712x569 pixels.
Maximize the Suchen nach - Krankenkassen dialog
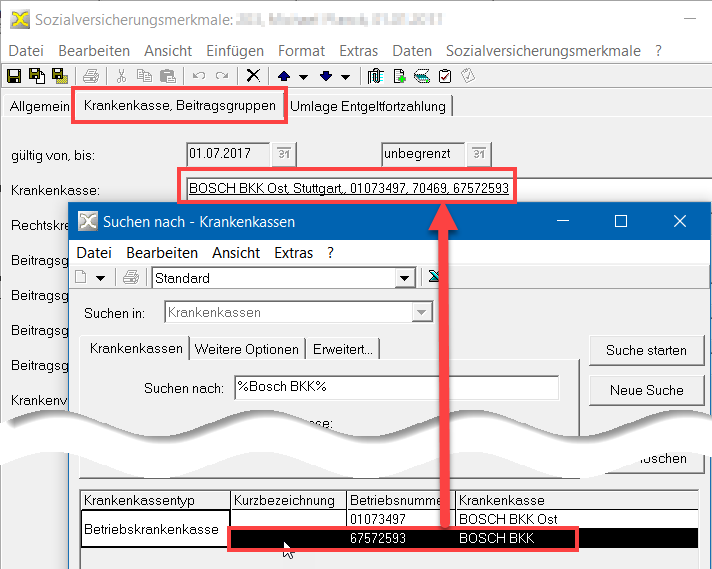[x=621, y=221]
